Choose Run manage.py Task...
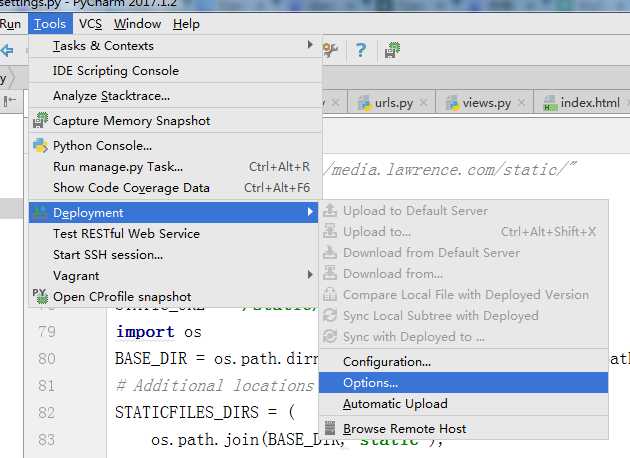The image size is (630, 458). (175, 167)
